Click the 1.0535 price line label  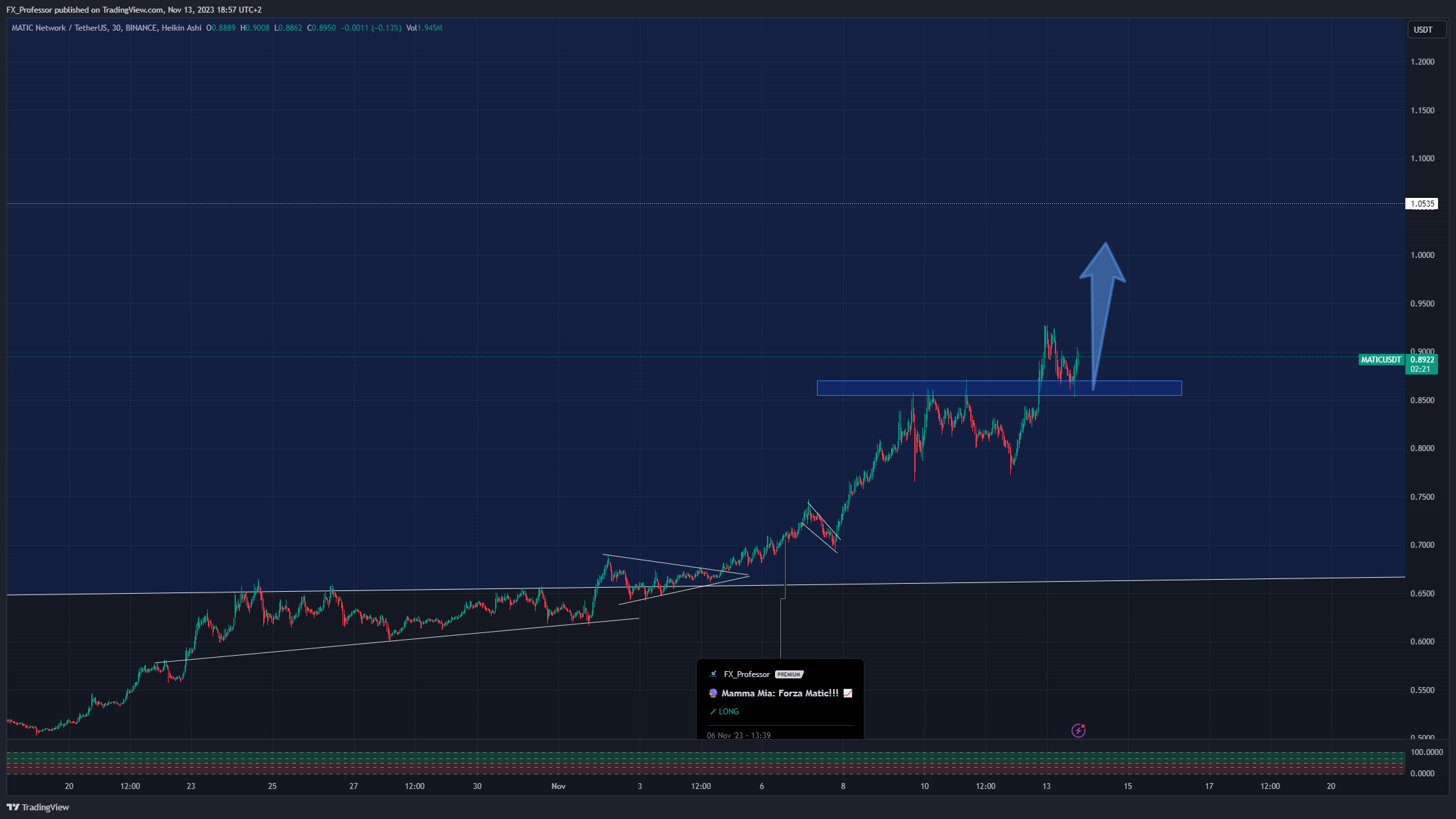click(x=1422, y=204)
